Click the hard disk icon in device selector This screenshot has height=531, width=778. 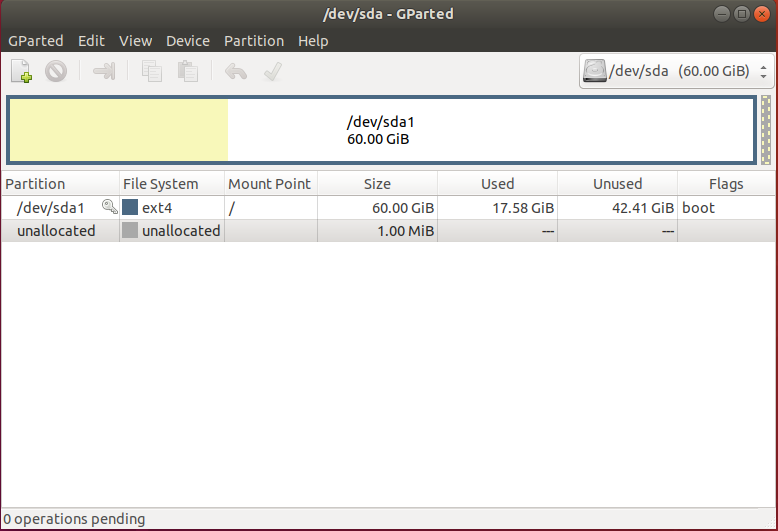coord(594,70)
